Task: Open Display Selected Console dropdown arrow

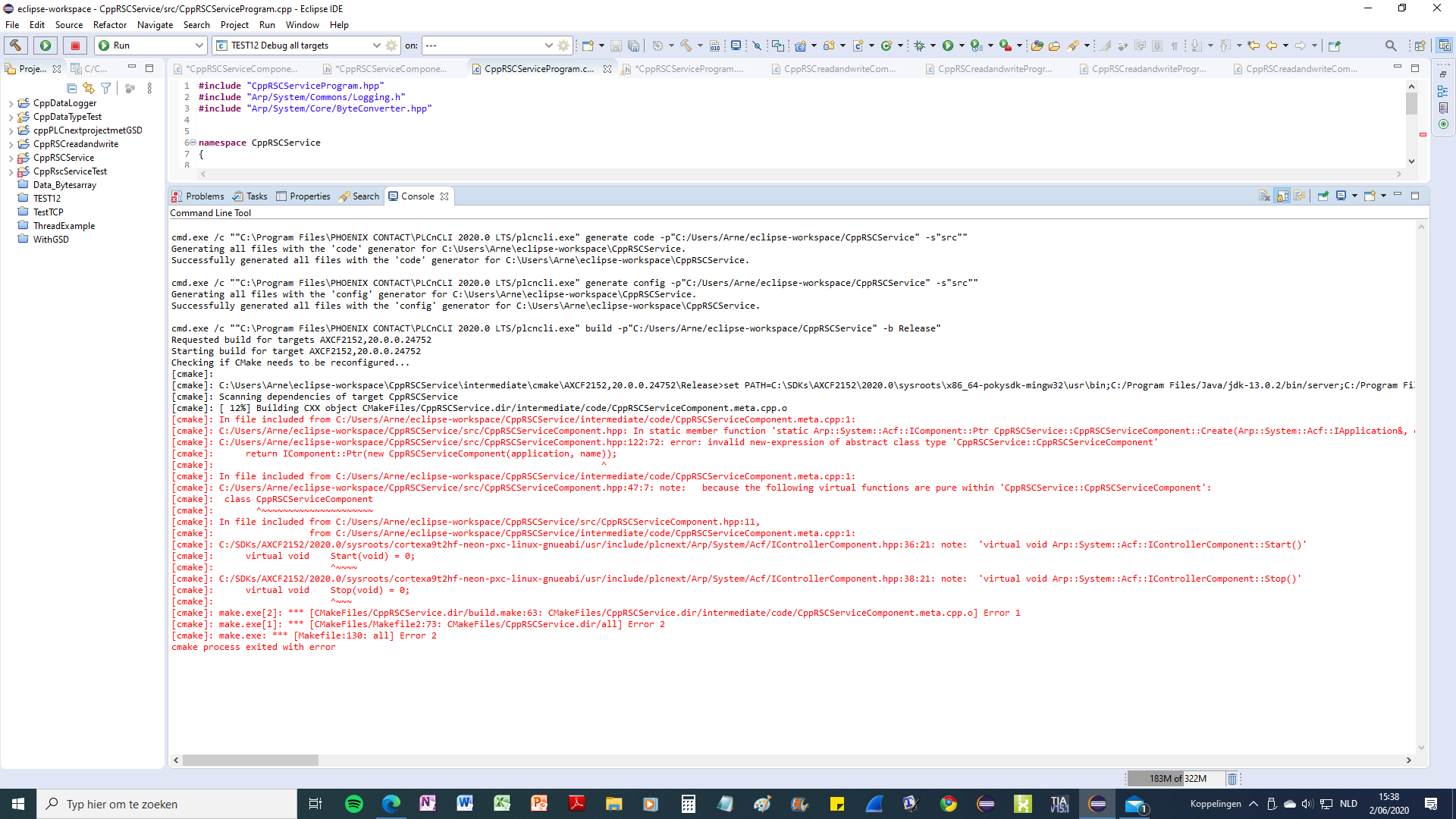Action: coord(1354,196)
